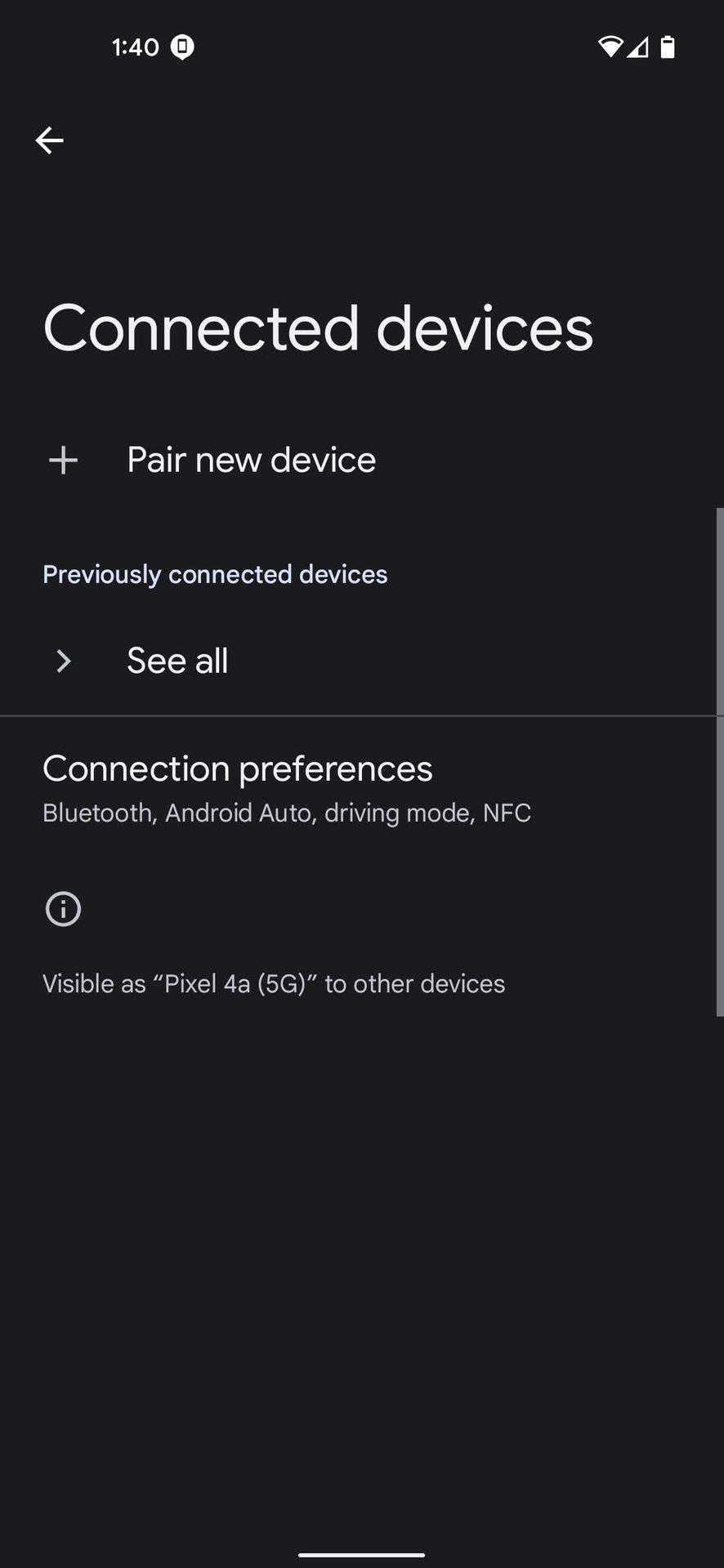
Task: Tap the back arrow icon
Action: (49, 140)
